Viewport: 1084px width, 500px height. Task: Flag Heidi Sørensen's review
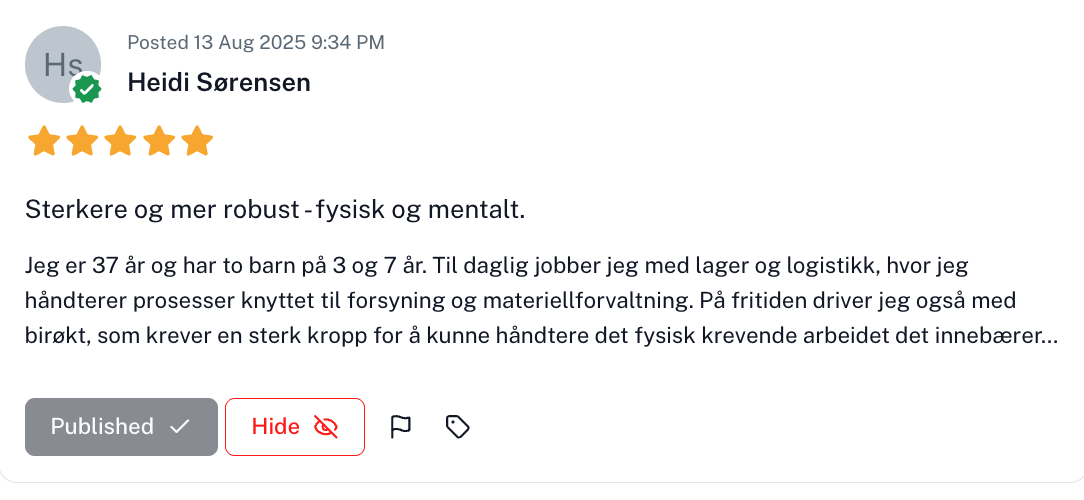coord(400,427)
